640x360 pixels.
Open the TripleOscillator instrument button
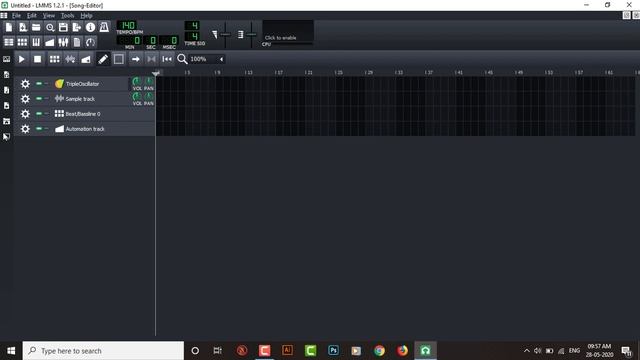click(x=90, y=84)
